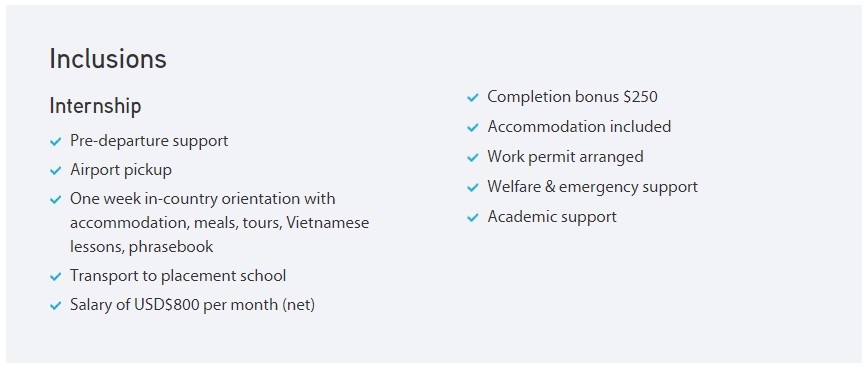The height and width of the screenshot is (369, 868).
Task: Click checkmark beside Academic support
Action: pos(473,217)
